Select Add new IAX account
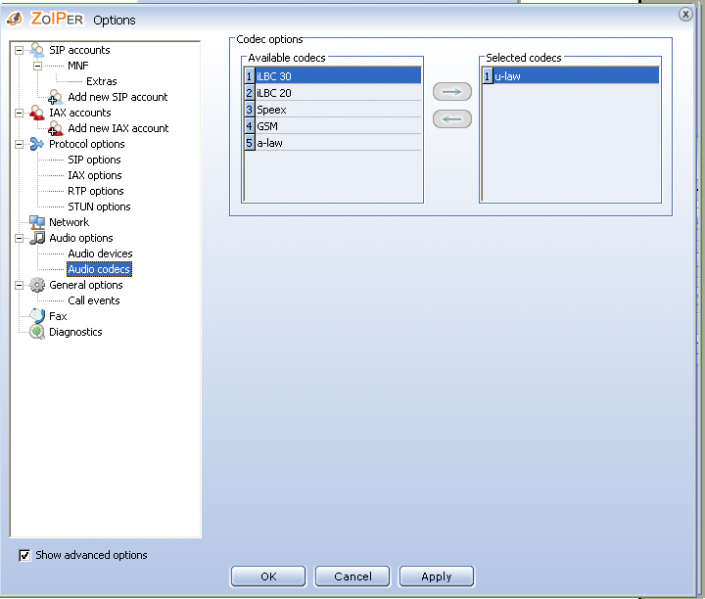The image size is (705, 599). [118, 128]
